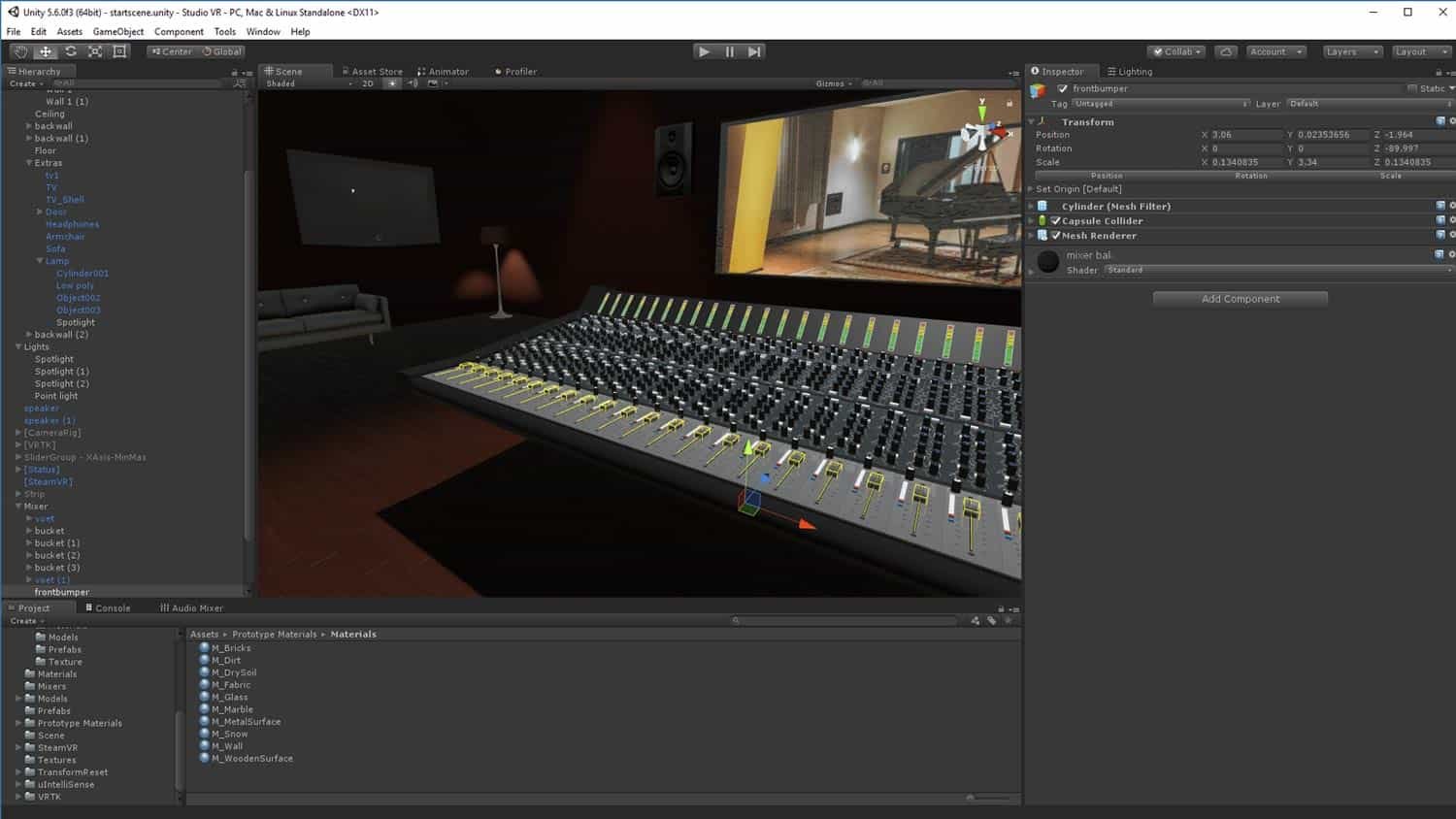Click the Step forward button
This screenshot has width=1456, height=819.
coord(754,51)
